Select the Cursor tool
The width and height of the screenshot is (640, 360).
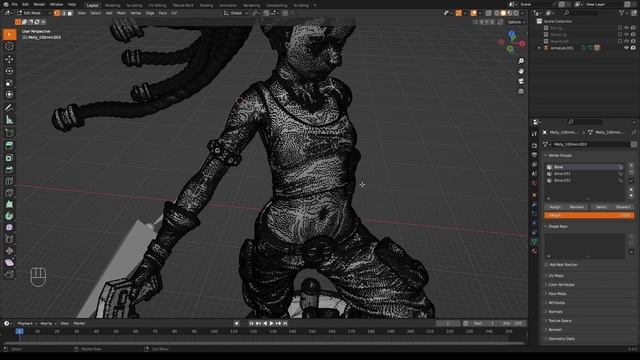tap(9, 47)
